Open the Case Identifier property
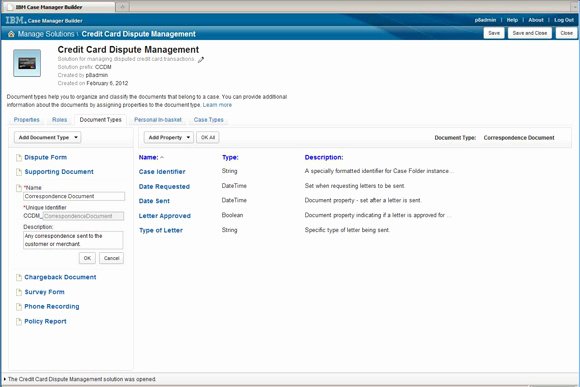580x387 pixels. coord(162,172)
